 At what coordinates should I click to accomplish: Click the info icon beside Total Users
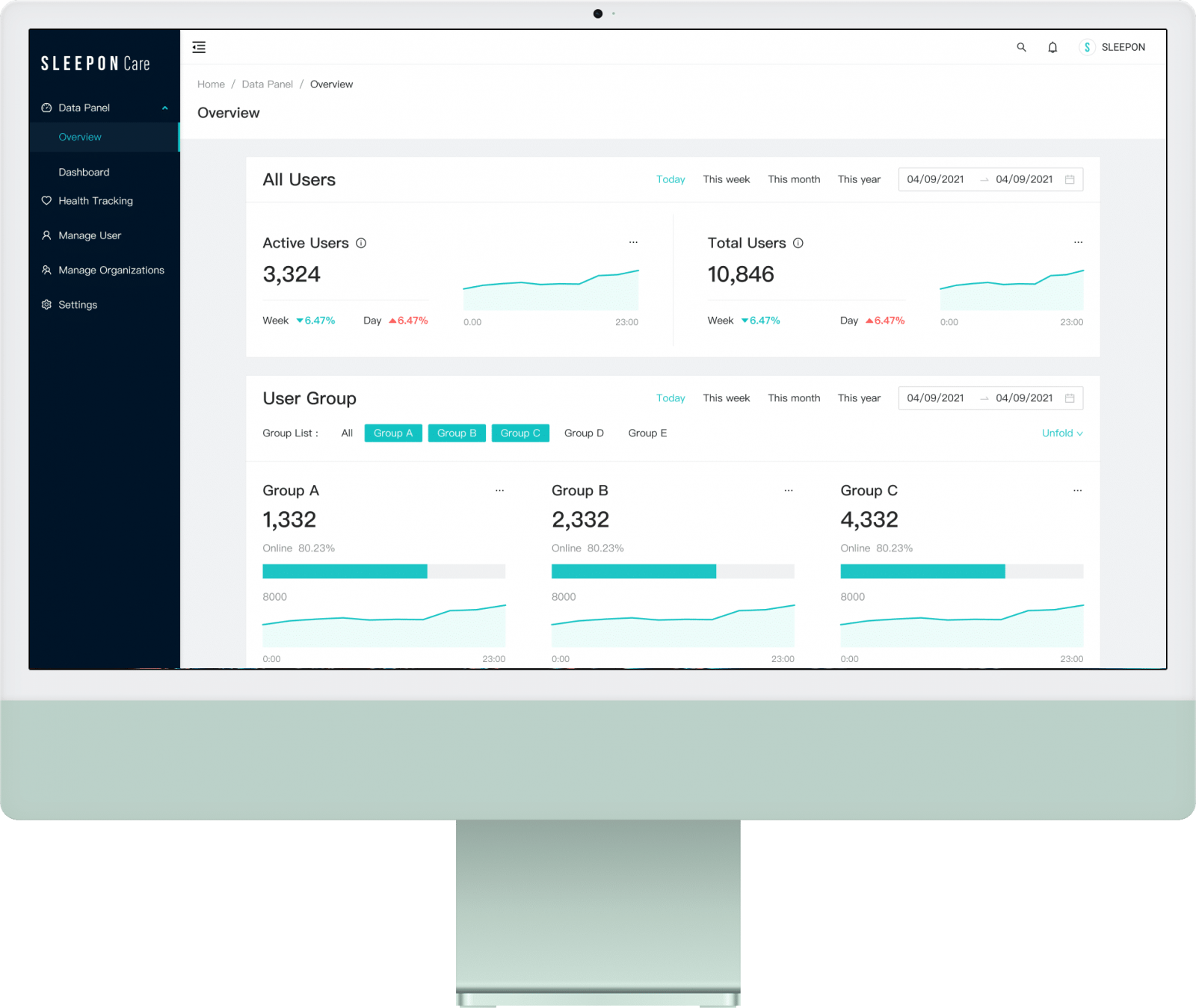(798, 243)
